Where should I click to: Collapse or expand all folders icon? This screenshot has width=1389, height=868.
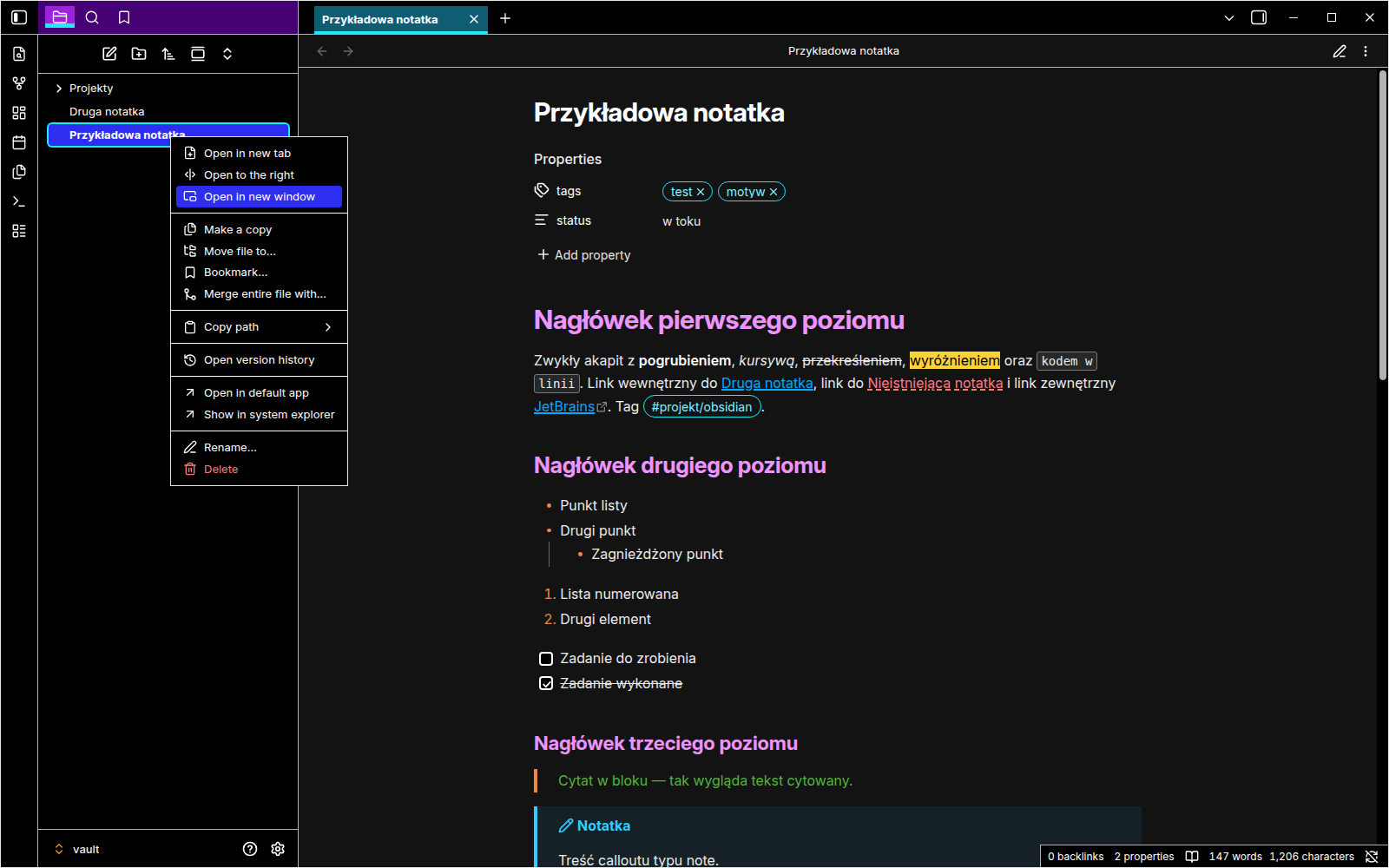point(227,54)
